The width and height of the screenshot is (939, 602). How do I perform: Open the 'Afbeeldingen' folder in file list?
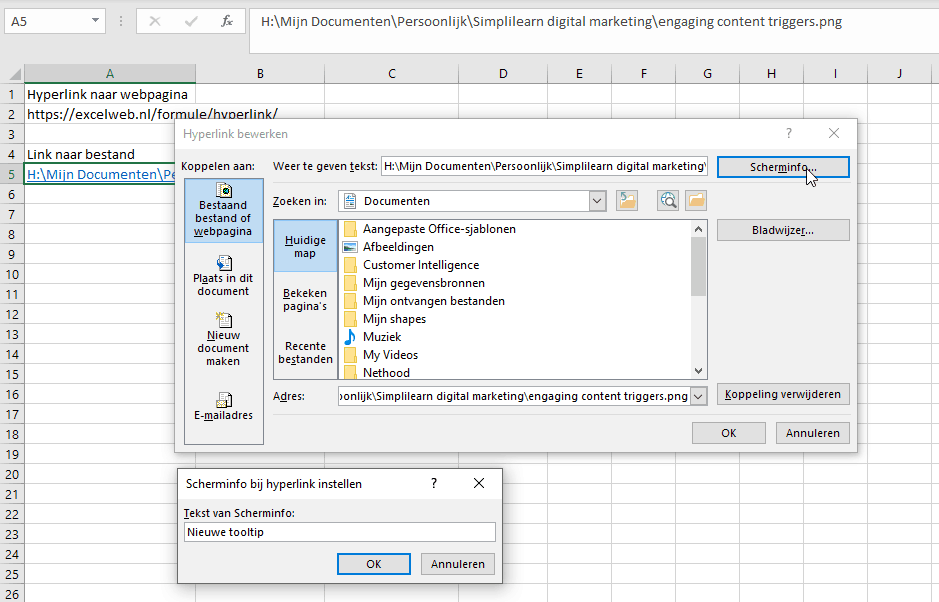(x=398, y=247)
